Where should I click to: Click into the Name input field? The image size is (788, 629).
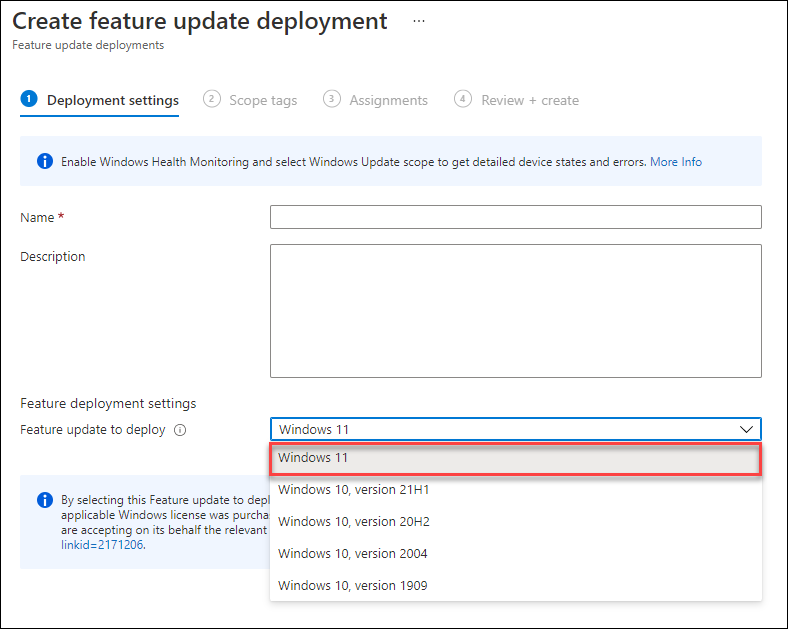[x=516, y=217]
